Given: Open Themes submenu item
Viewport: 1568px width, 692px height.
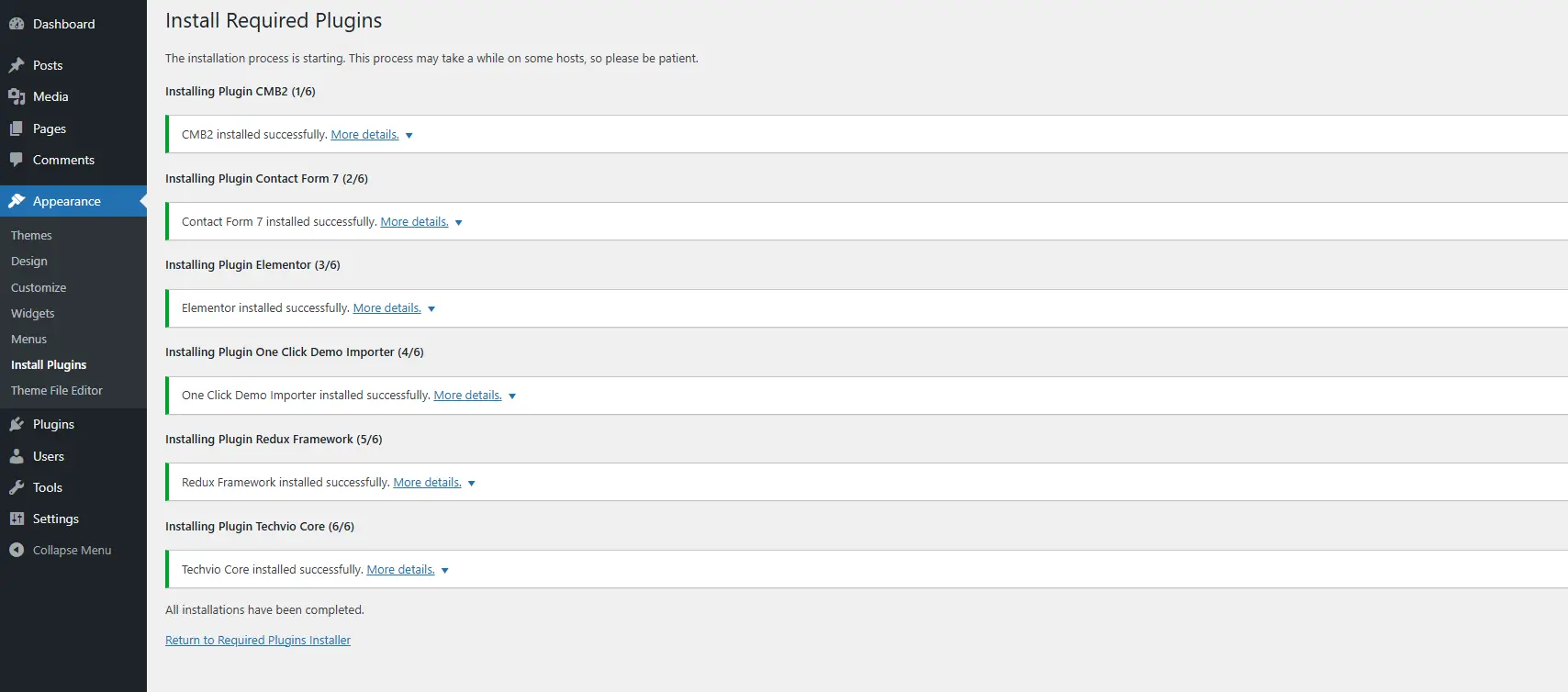Looking at the screenshot, I should point(31,235).
